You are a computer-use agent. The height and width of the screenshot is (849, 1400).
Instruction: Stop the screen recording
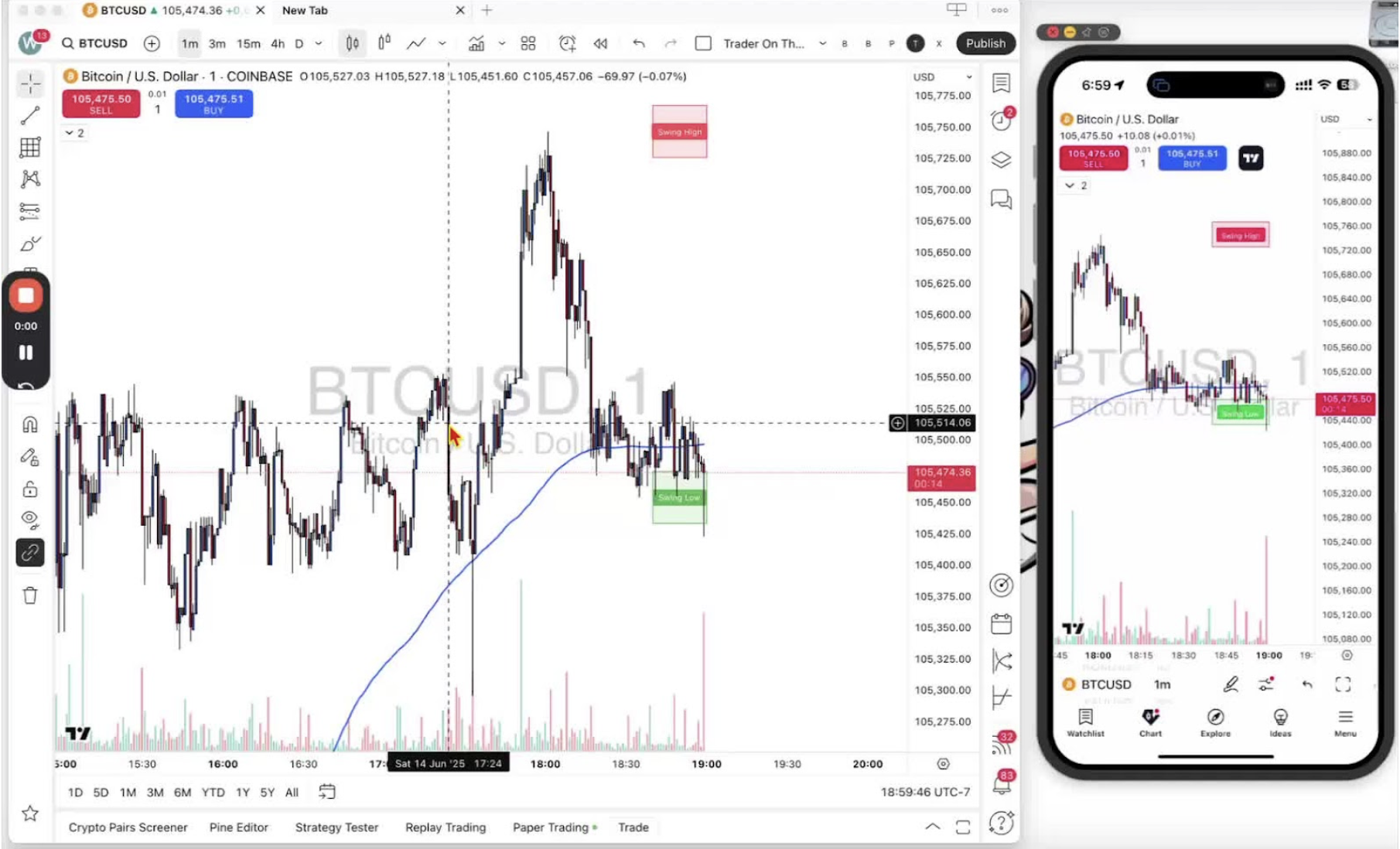[x=26, y=295]
